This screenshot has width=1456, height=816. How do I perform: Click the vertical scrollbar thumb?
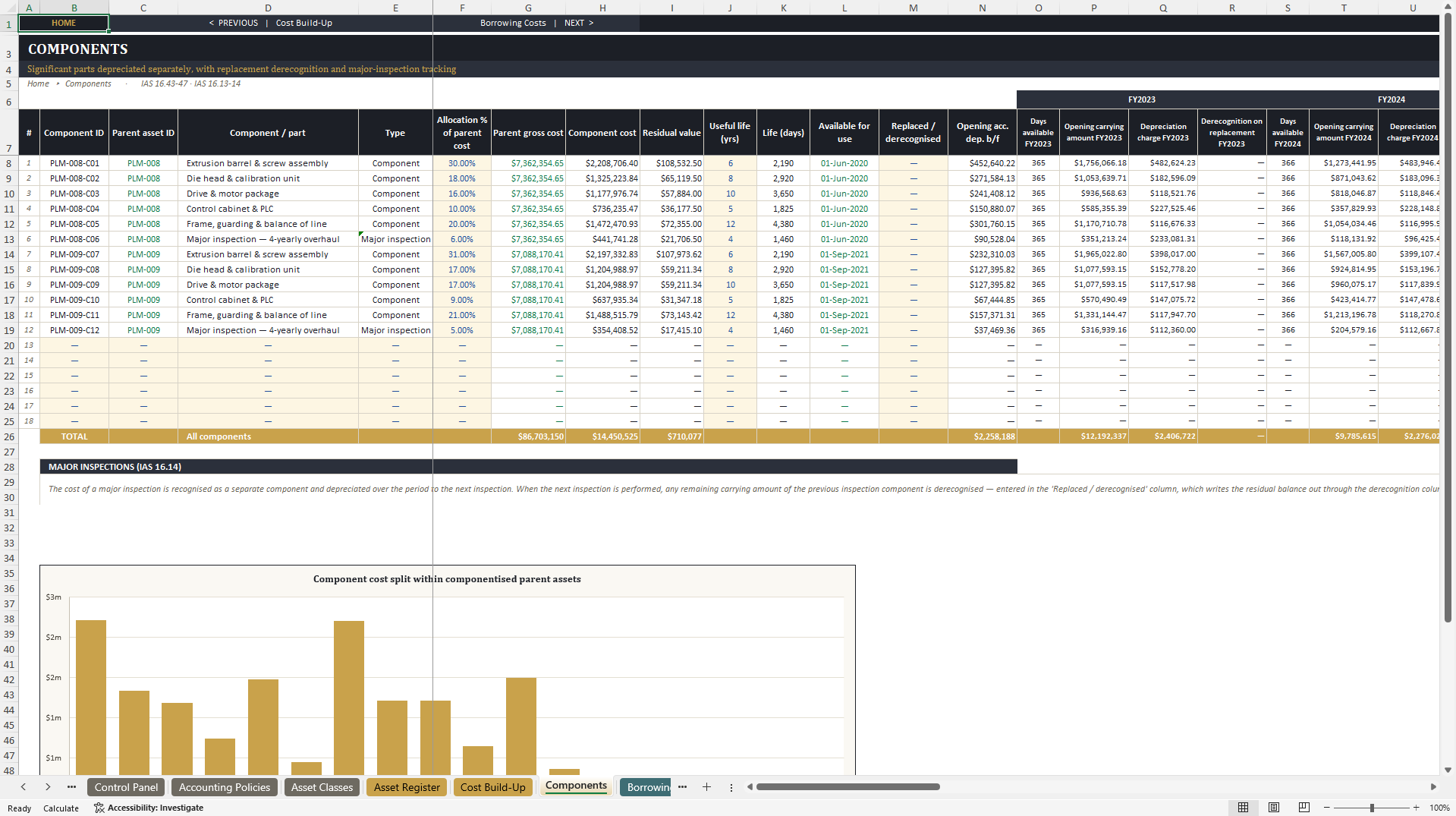tap(1448, 317)
